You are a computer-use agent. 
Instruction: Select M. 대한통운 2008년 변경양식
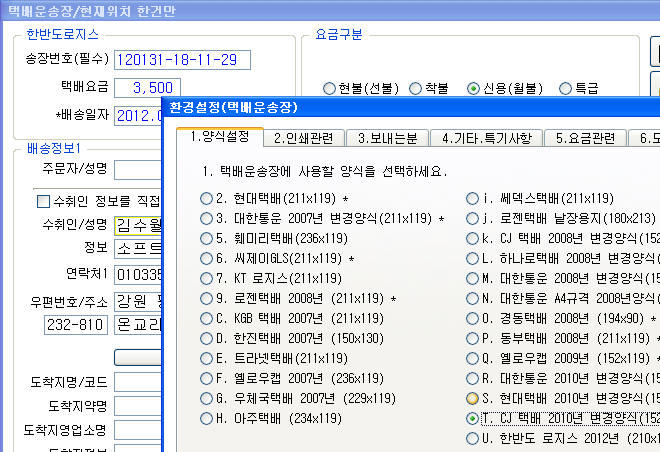coord(472,278)
